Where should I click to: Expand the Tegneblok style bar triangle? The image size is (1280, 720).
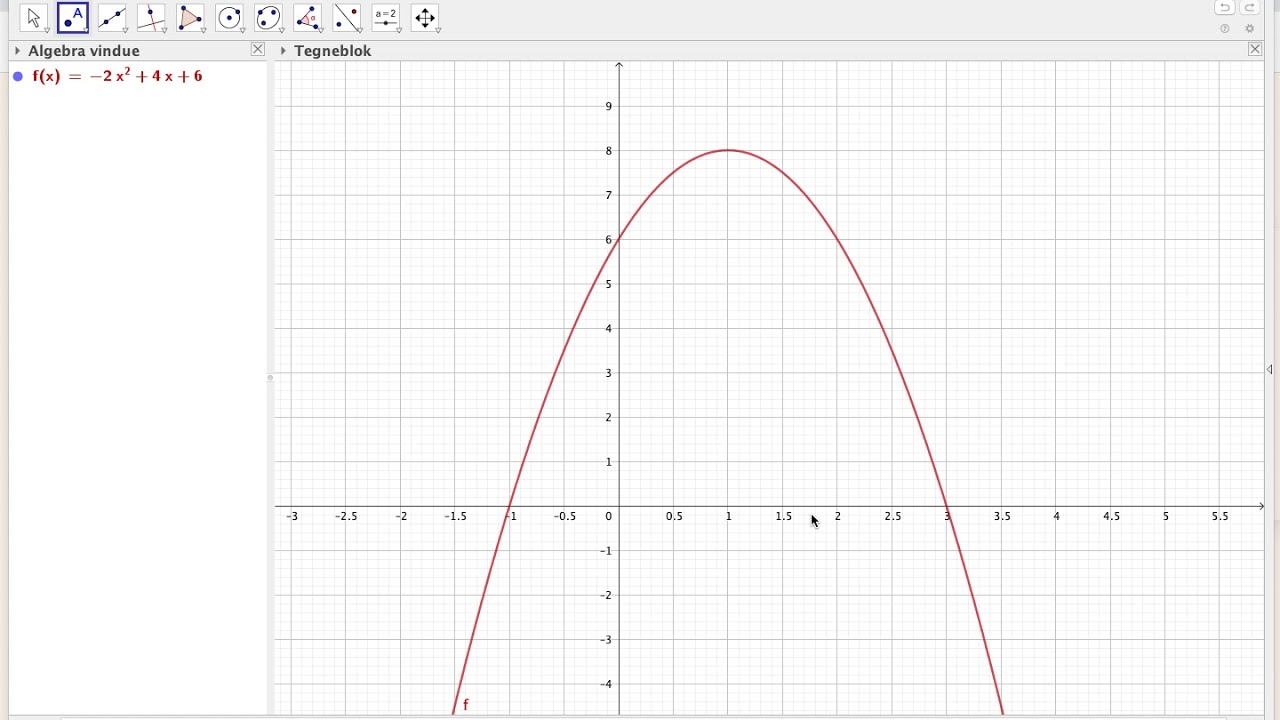coord(283,51)
